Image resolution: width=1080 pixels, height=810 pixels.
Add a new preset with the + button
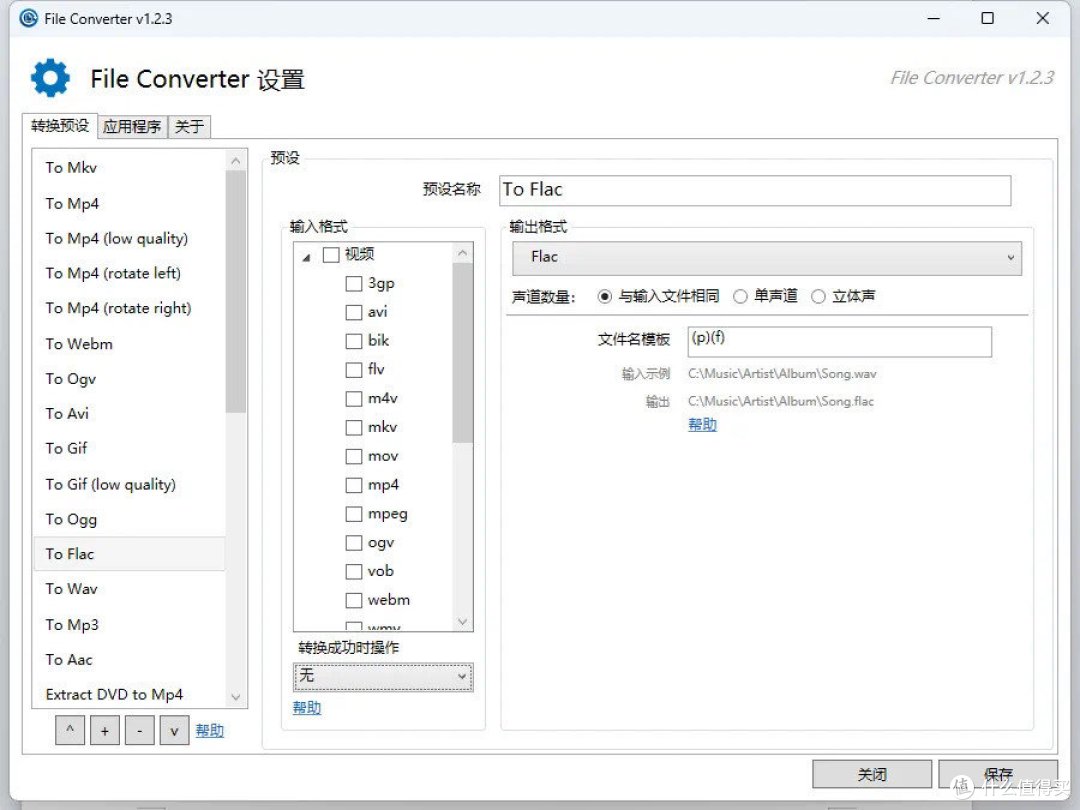tap(104, 730)
